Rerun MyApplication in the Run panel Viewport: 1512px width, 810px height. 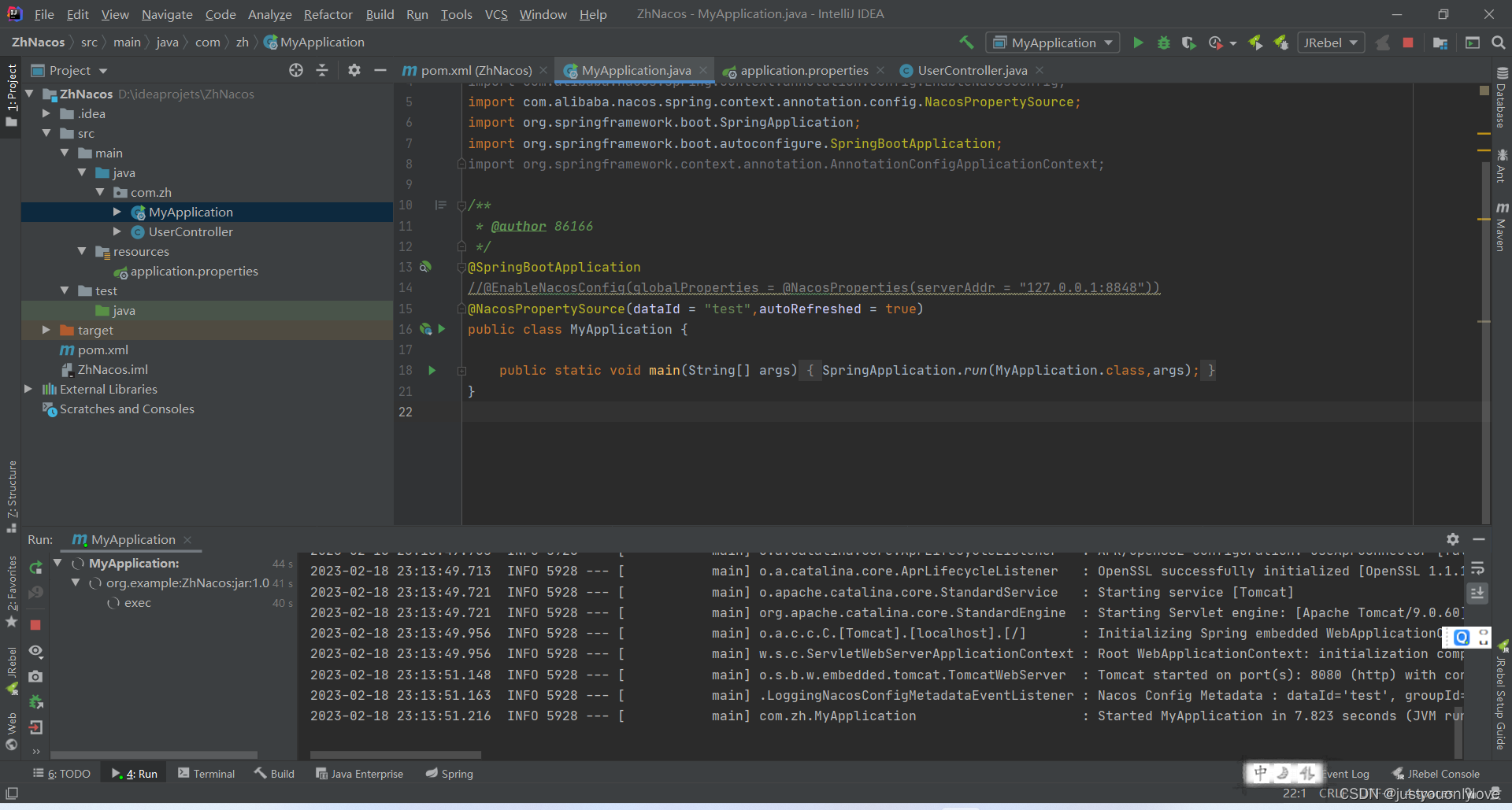(x=35, y=568)
